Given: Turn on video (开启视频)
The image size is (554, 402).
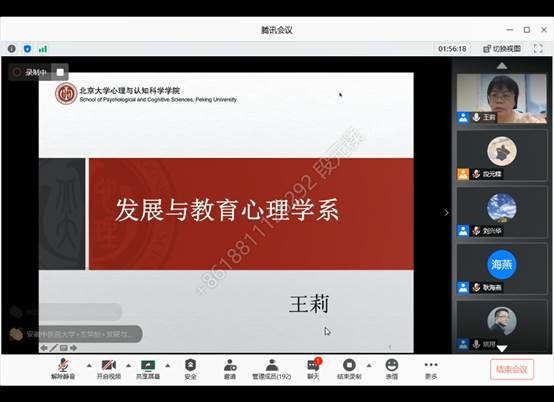Looking at the screenshot, I should pos(109,369).
